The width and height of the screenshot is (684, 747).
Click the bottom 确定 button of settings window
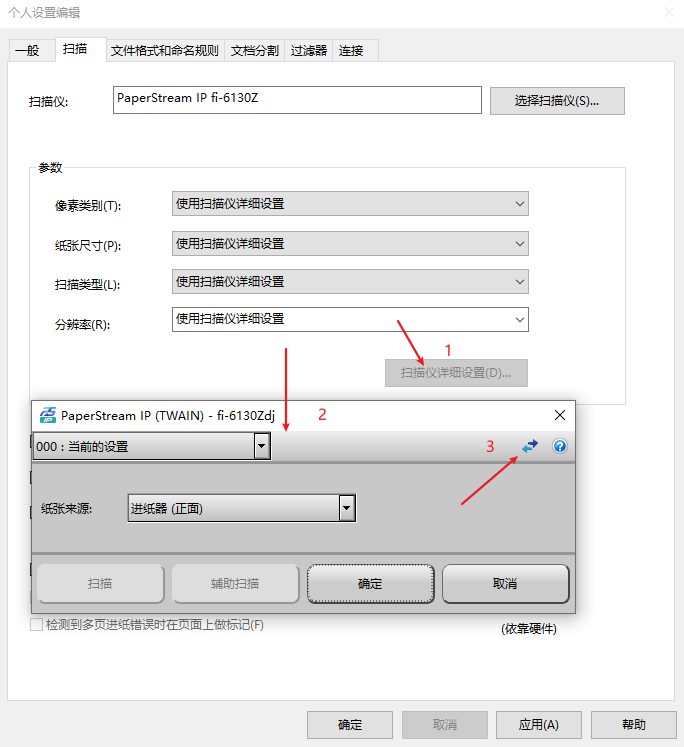[x=350, y=725]
